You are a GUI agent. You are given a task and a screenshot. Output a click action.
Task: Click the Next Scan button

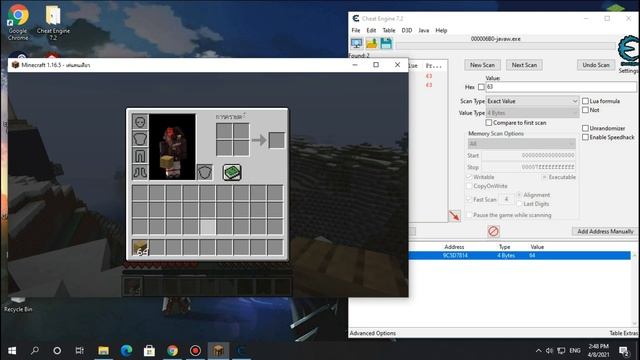tap(524, 65)
